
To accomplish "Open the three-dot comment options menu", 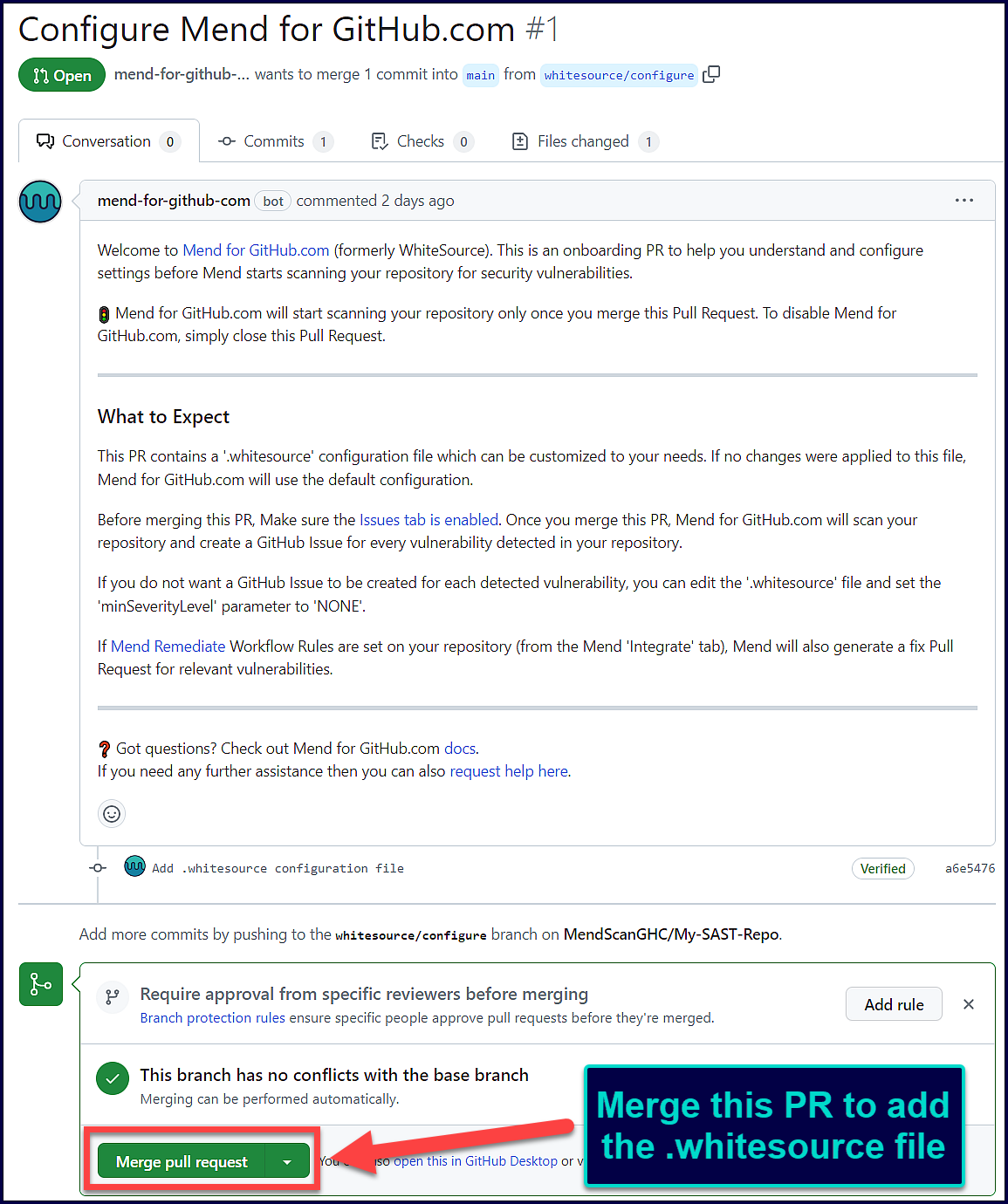I will pyautogui.click(x=963, y=201).
